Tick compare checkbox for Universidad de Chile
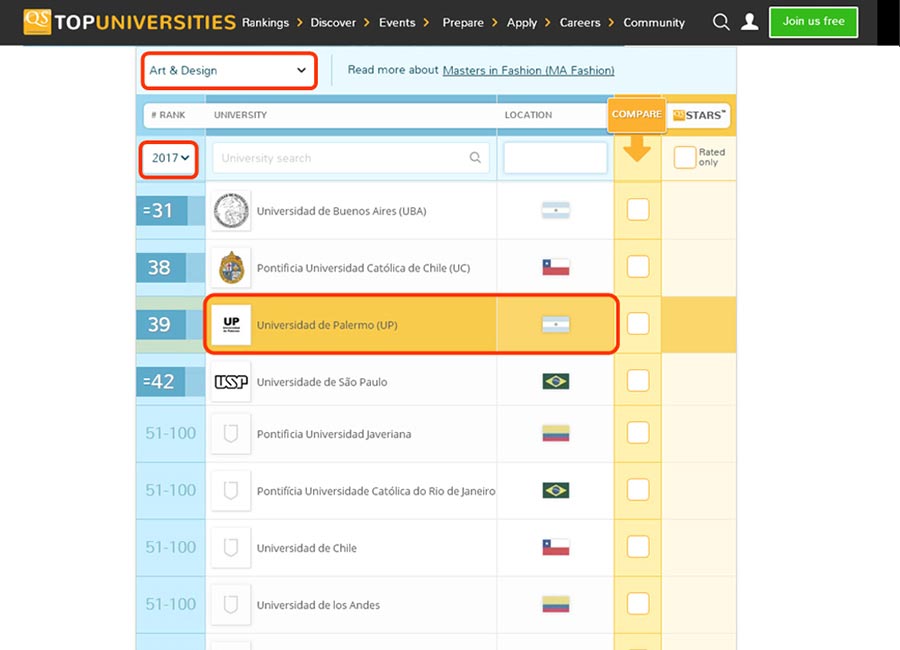 (638, 546)
